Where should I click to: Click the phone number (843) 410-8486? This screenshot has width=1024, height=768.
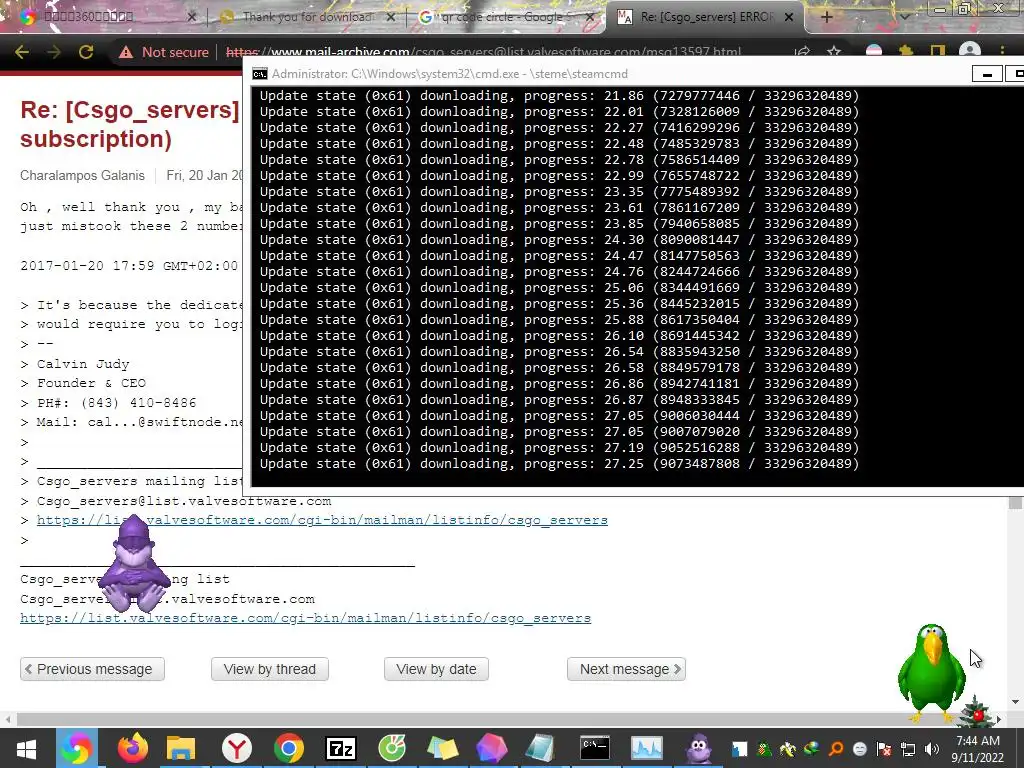point(137,403)
